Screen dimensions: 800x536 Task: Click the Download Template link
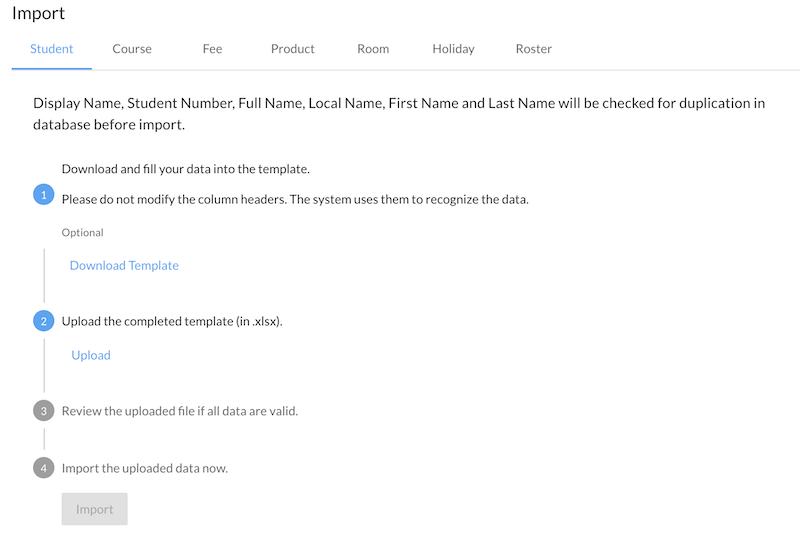(x=124, y=265)
